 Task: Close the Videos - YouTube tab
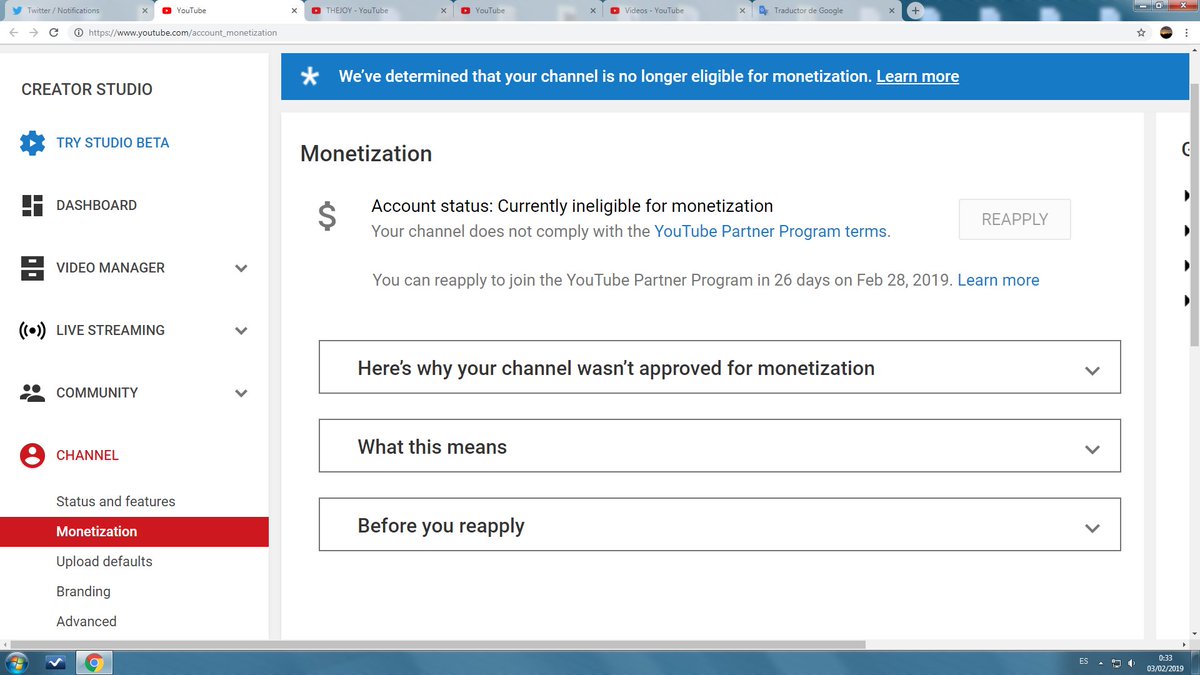(x=743, y=10)
